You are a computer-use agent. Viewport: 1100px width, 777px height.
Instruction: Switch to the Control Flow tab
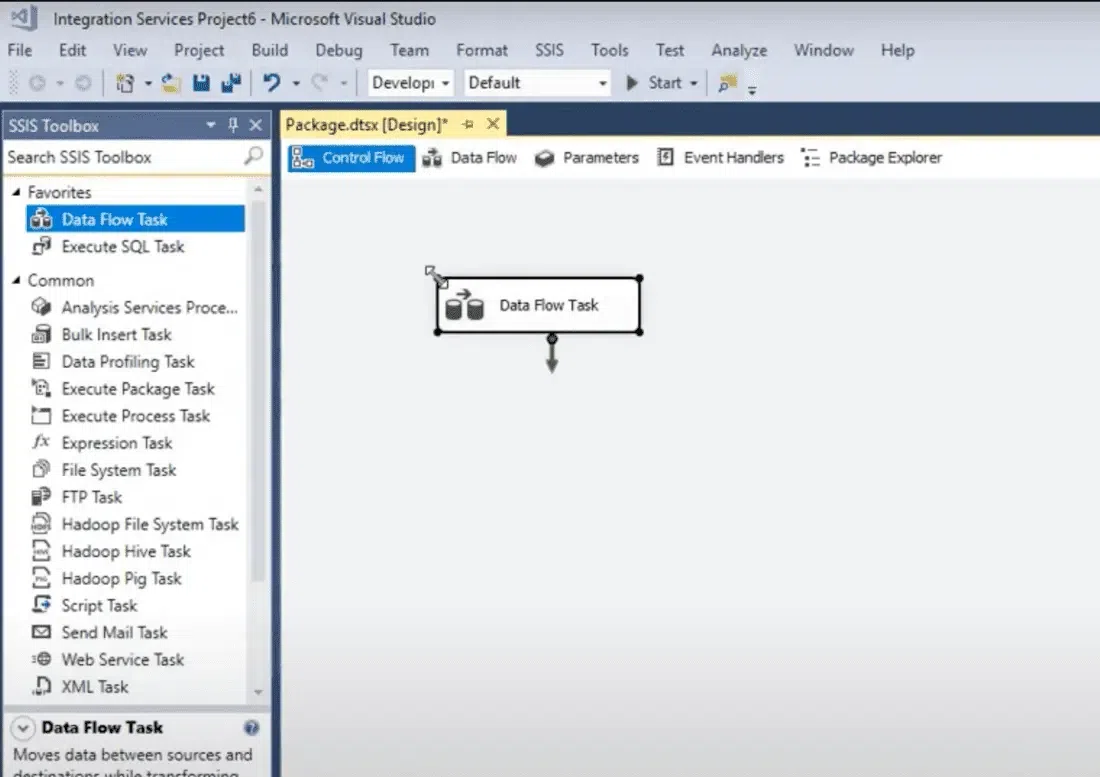point(351,158)
